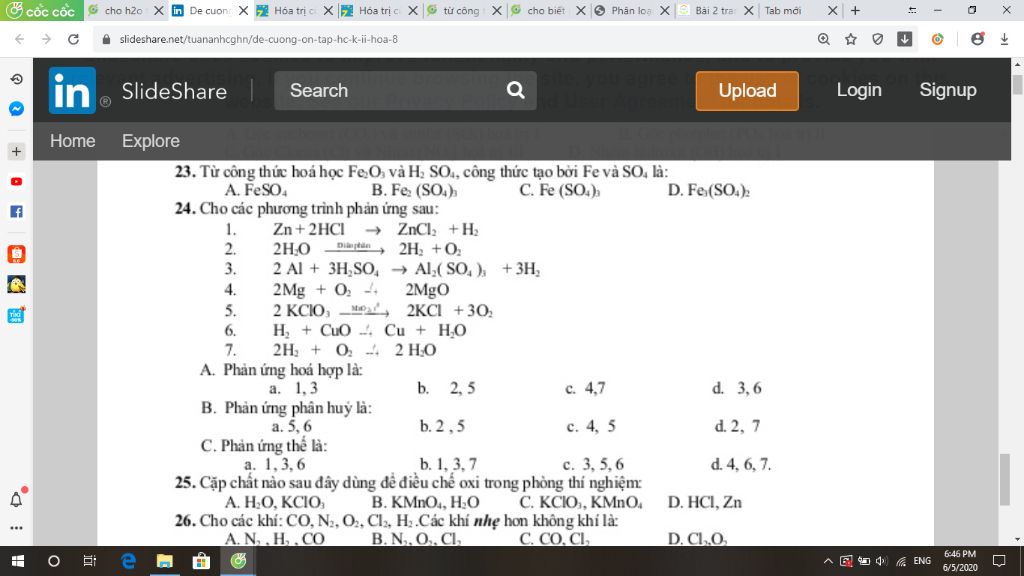Click the document viewer scrollbar
The width and height of the screenshot is (1024, 576).
click(x=1005, y=480)
